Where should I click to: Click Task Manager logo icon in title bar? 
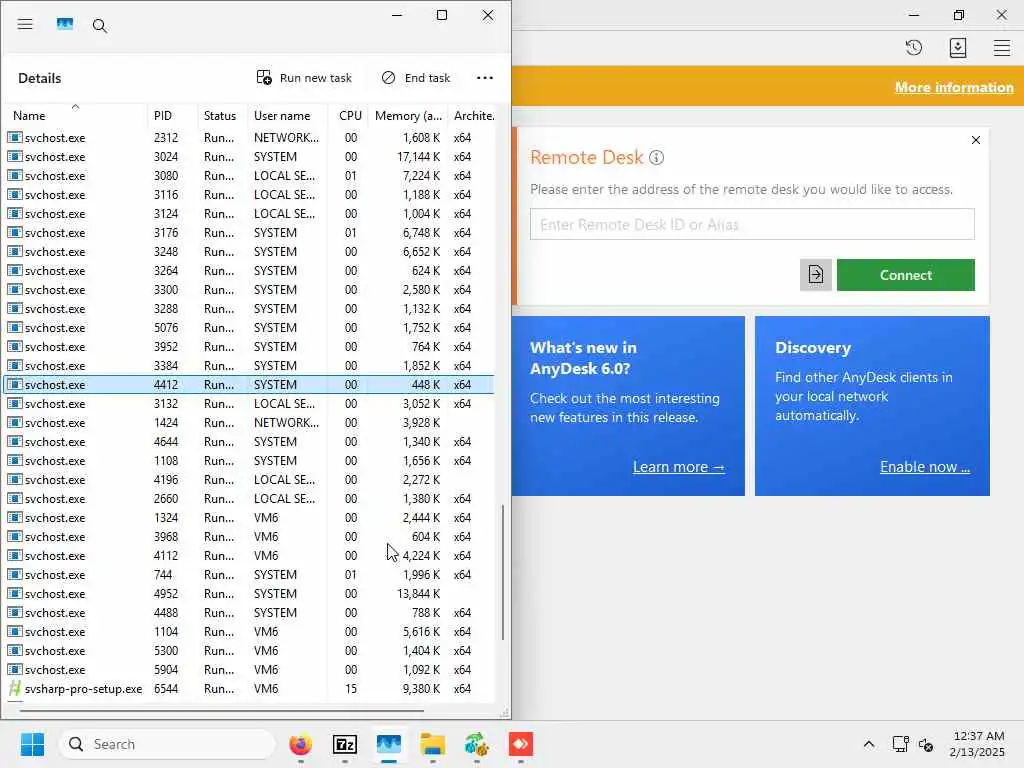pyautogui.click(x=65, y=25)
